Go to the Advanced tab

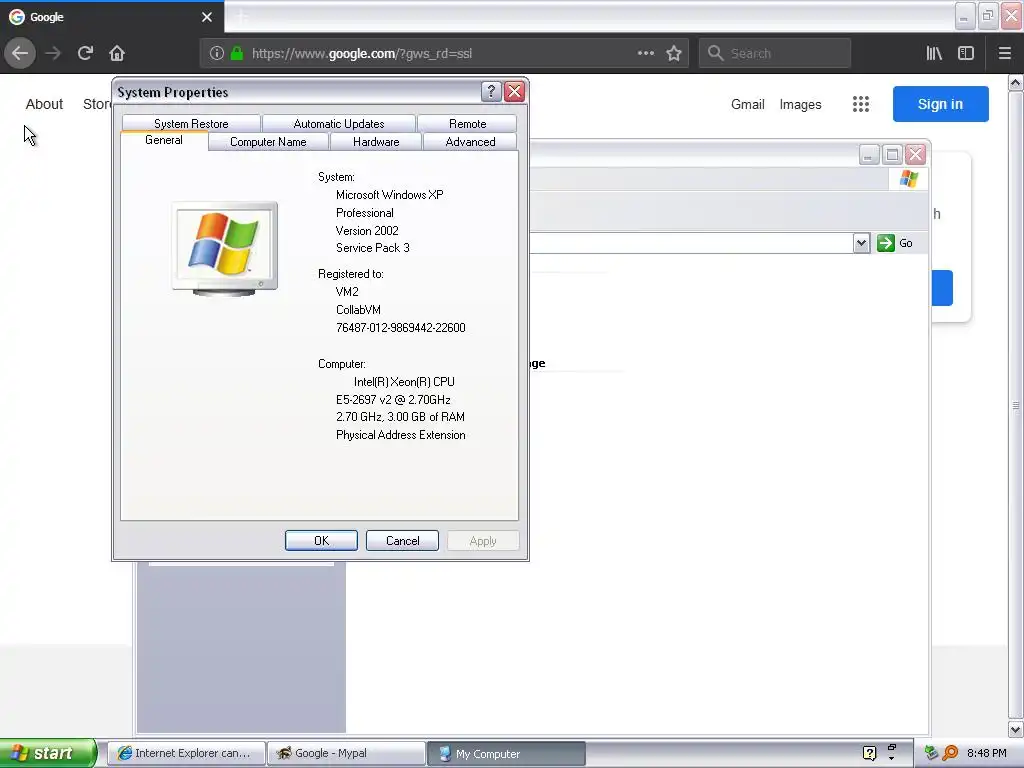[x=470, y=142]
